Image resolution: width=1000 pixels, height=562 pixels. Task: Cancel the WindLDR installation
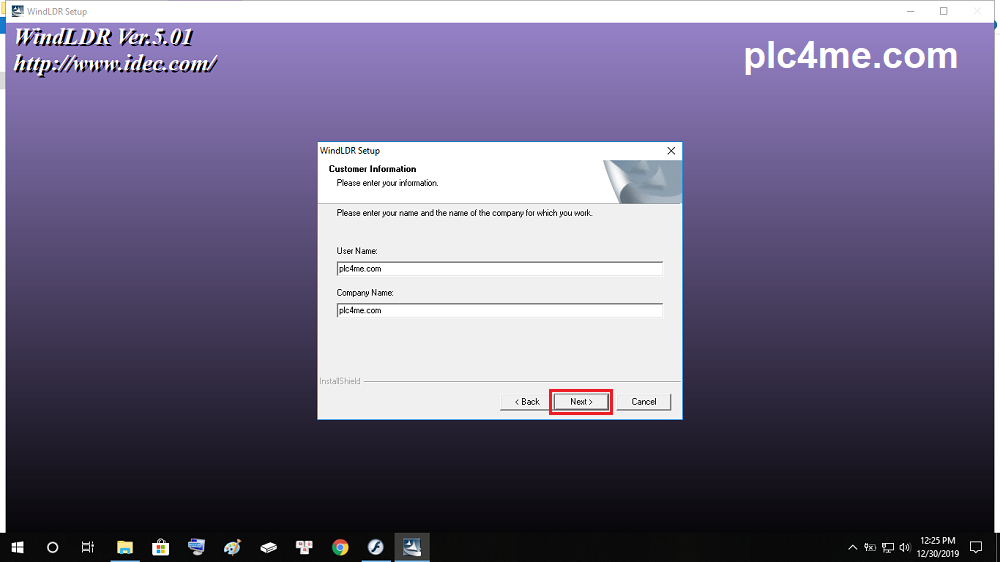[x=644, y=402]
